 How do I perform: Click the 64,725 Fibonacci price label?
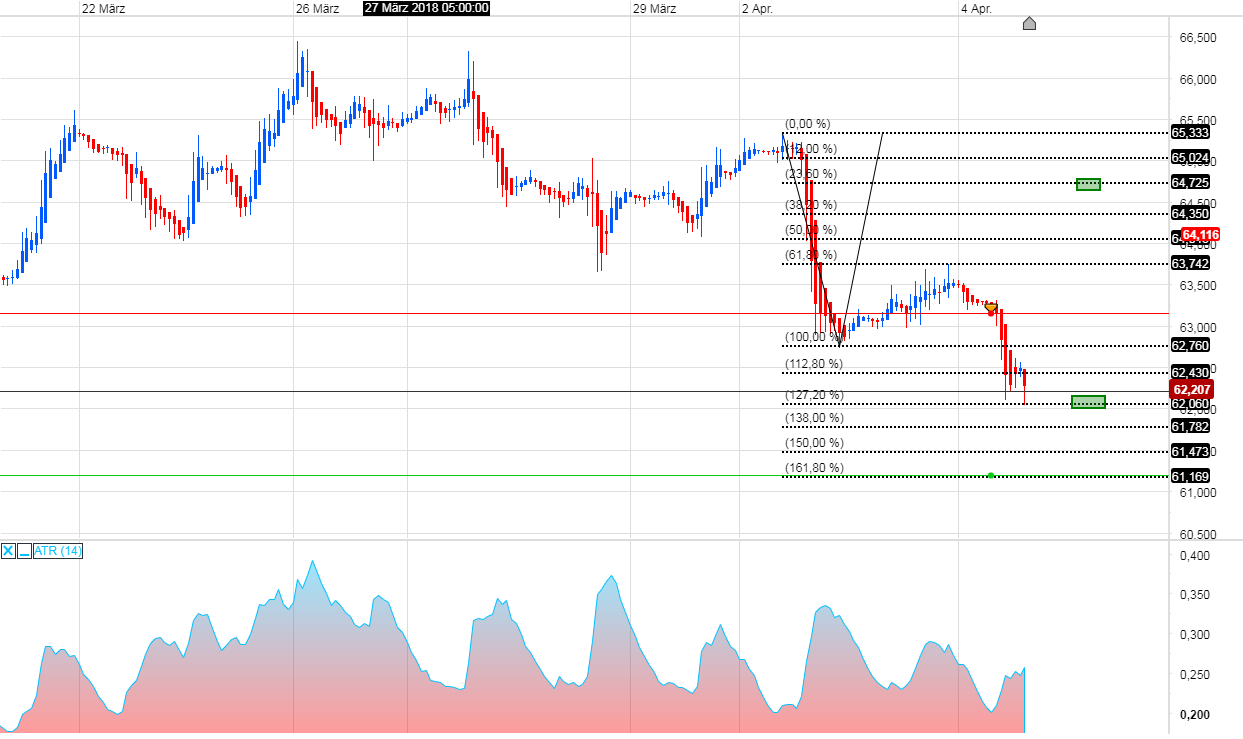[x=1190, y=183]
